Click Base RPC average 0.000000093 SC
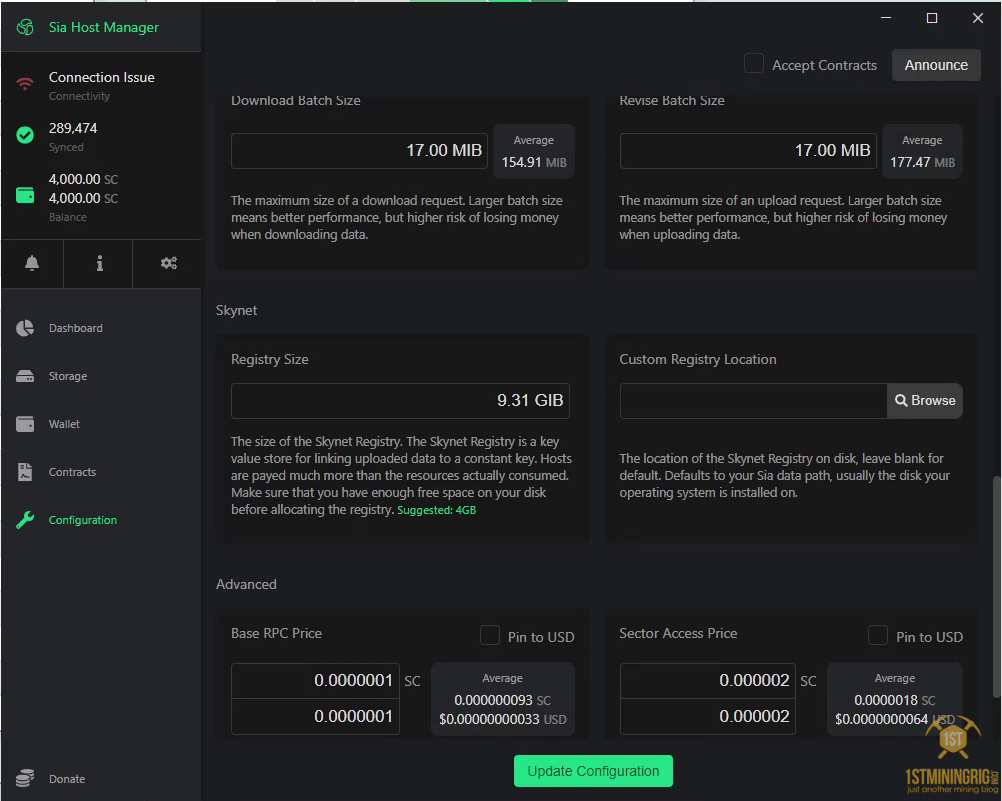Image resolution: width=1002 pixels, height=801 pixels. [502, 701]
